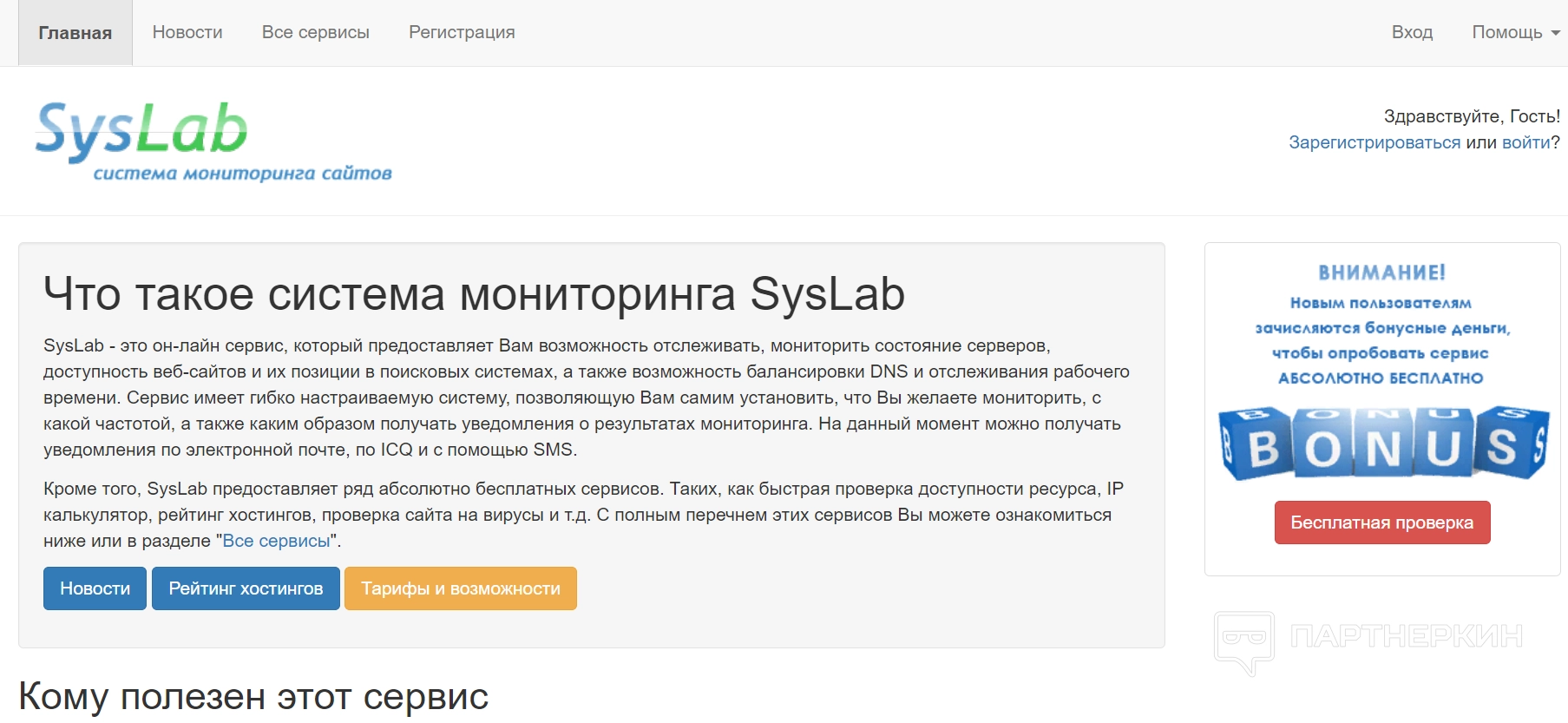Click the "Кому полезен этот сервис" heading
Viewport: 1568px width, 723px height.
pyautogui.click(x=253, y=696)
